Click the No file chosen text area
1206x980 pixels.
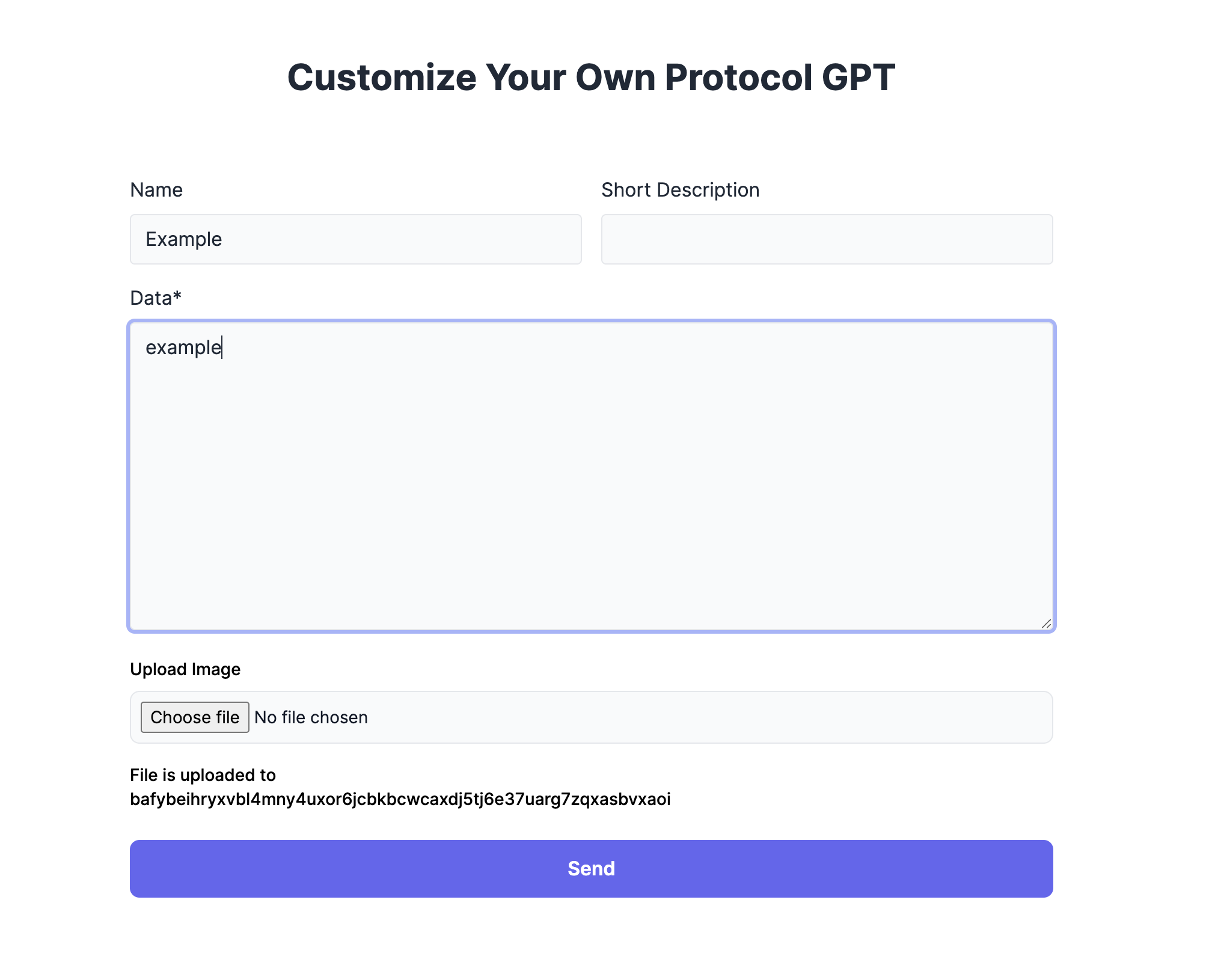(310, 717)
